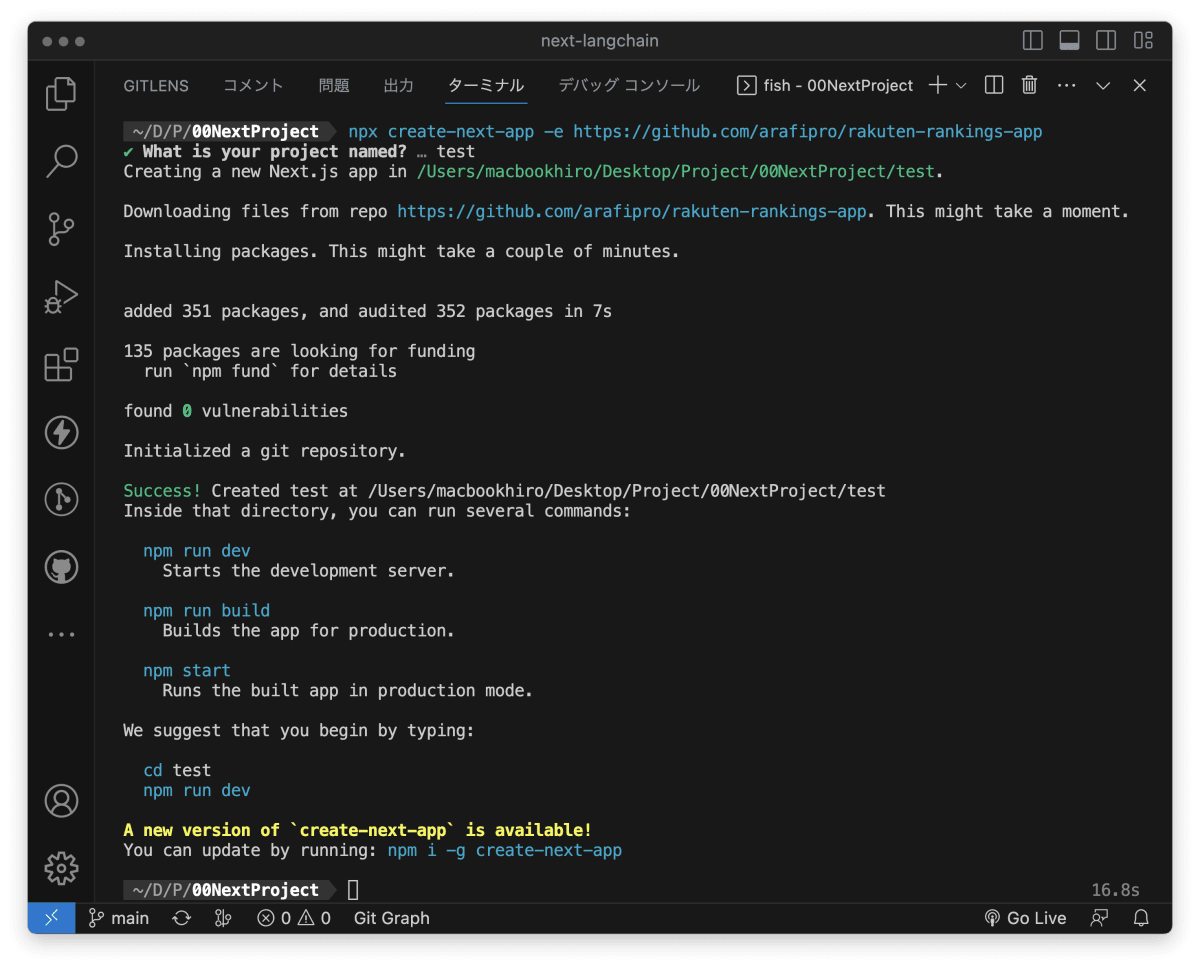Click the 'cd test' line
Viewport: 1200px width, 968px height.
coord(177,771)
